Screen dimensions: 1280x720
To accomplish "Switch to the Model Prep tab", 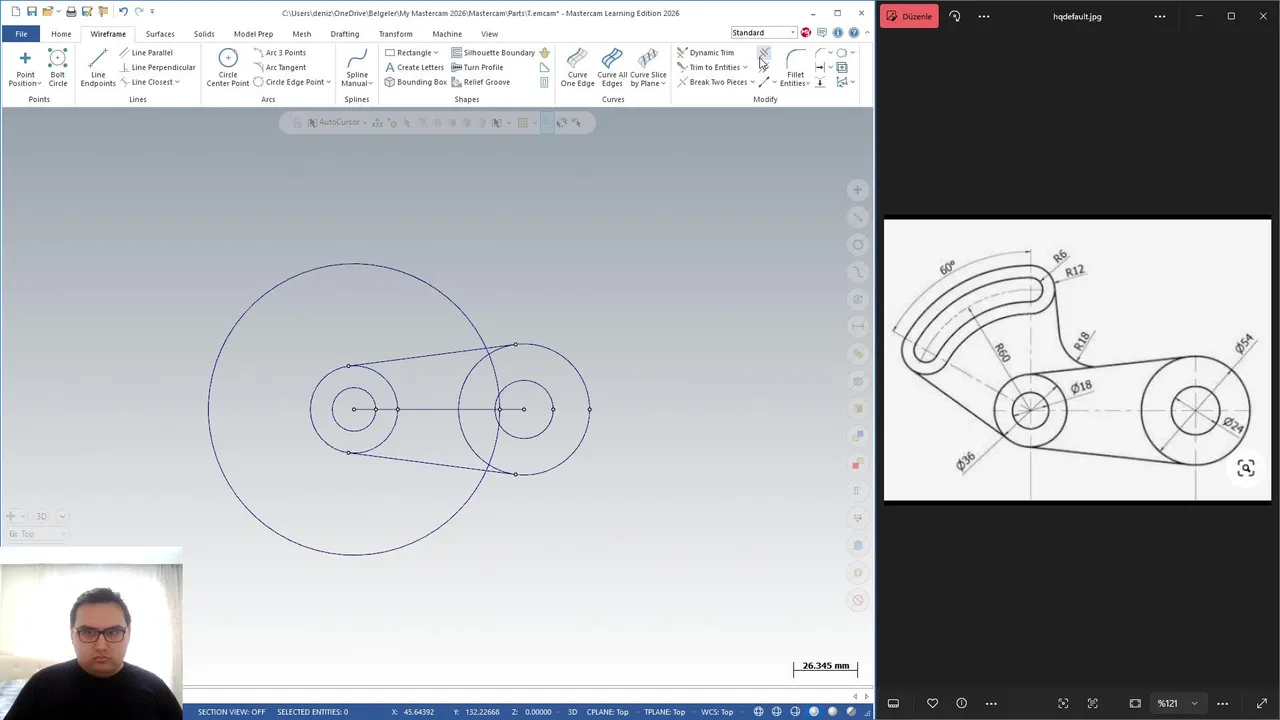I will 253,33.
